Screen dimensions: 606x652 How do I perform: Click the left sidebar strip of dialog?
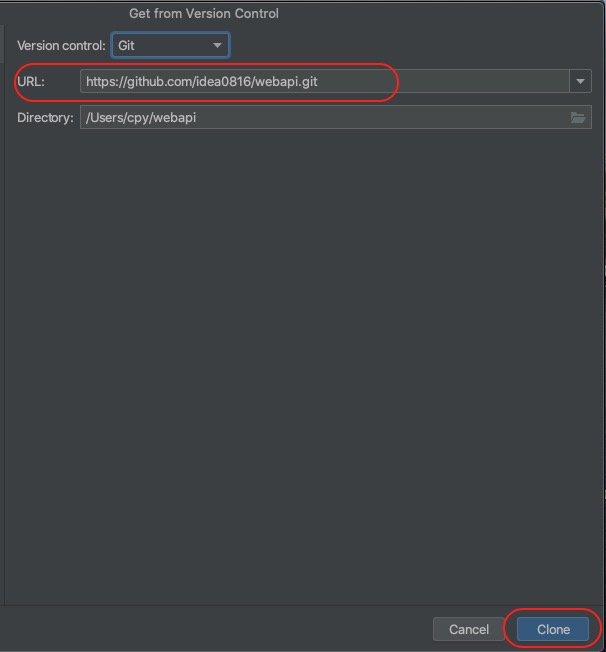tap(2, 312)
